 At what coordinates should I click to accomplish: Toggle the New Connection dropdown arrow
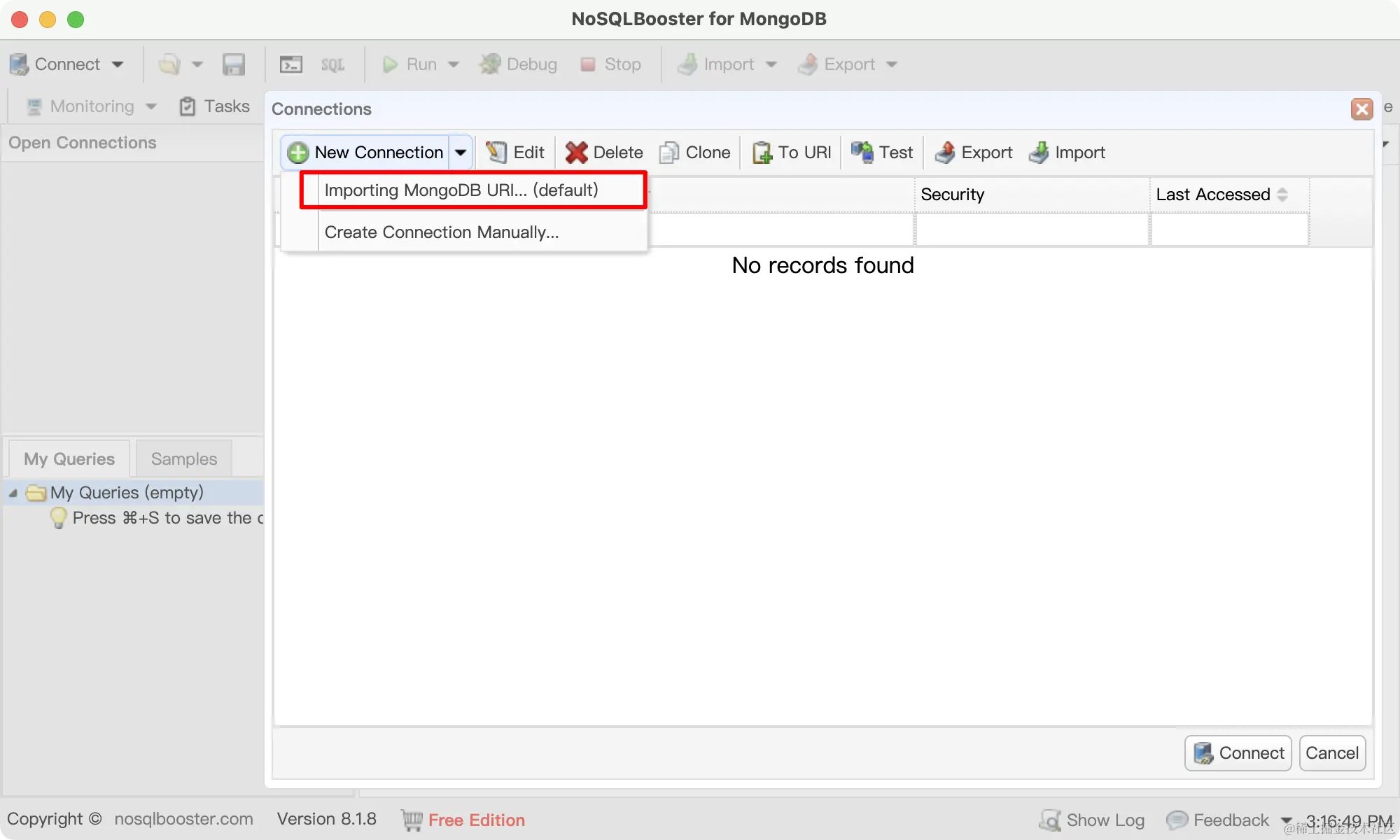tap(461, 152)
